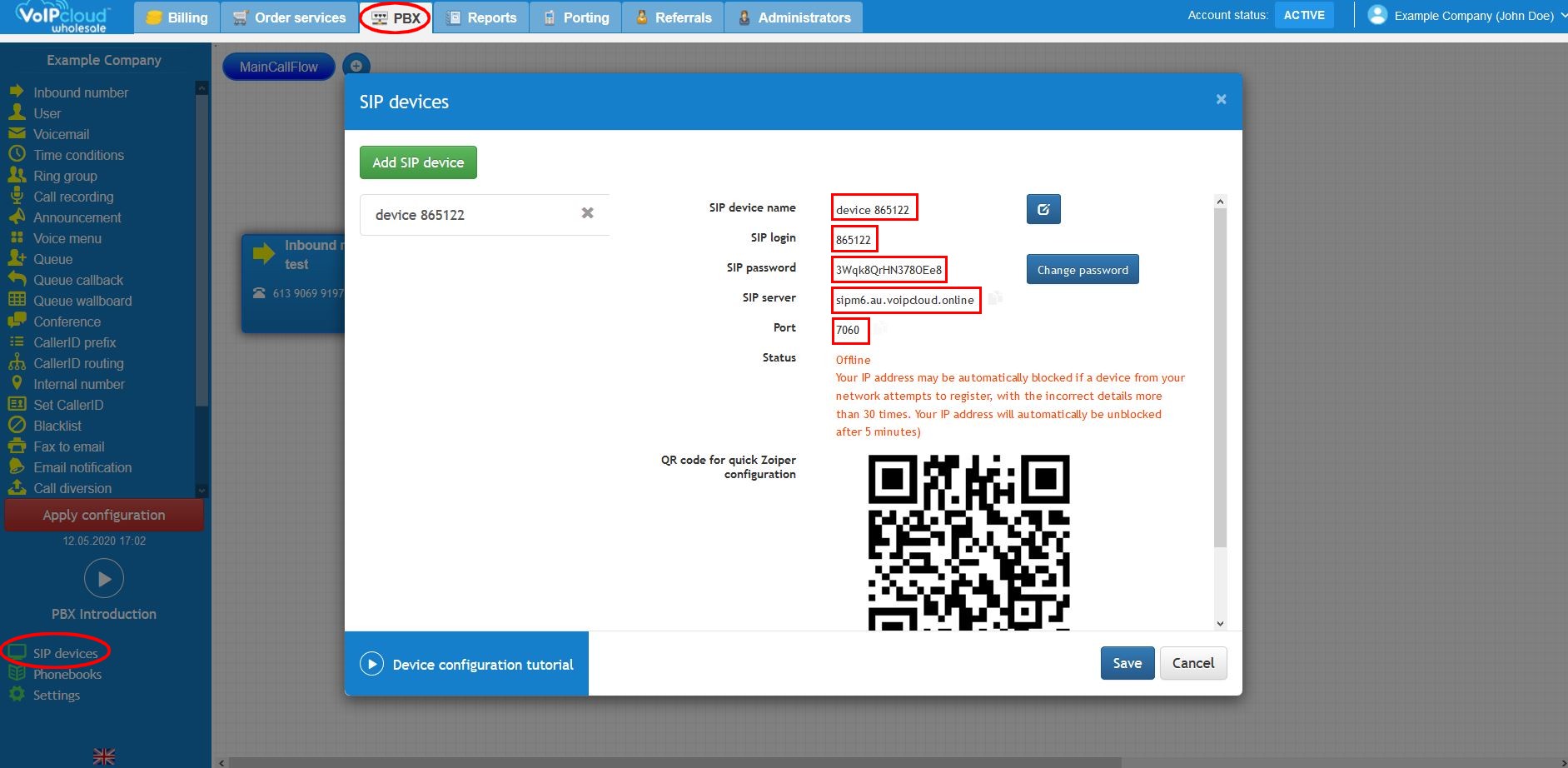Select the MainCallFlow tab
Image resolution: width=1568 pixels, height=768 pixels.
click(x=279, y=66)
